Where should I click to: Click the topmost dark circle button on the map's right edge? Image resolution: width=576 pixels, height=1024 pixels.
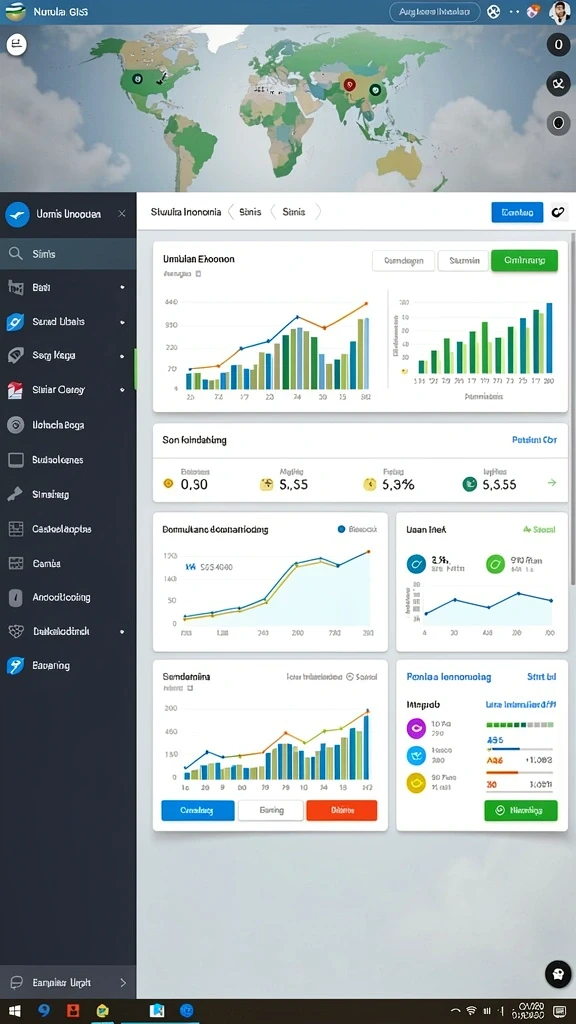tap(558, 45)
